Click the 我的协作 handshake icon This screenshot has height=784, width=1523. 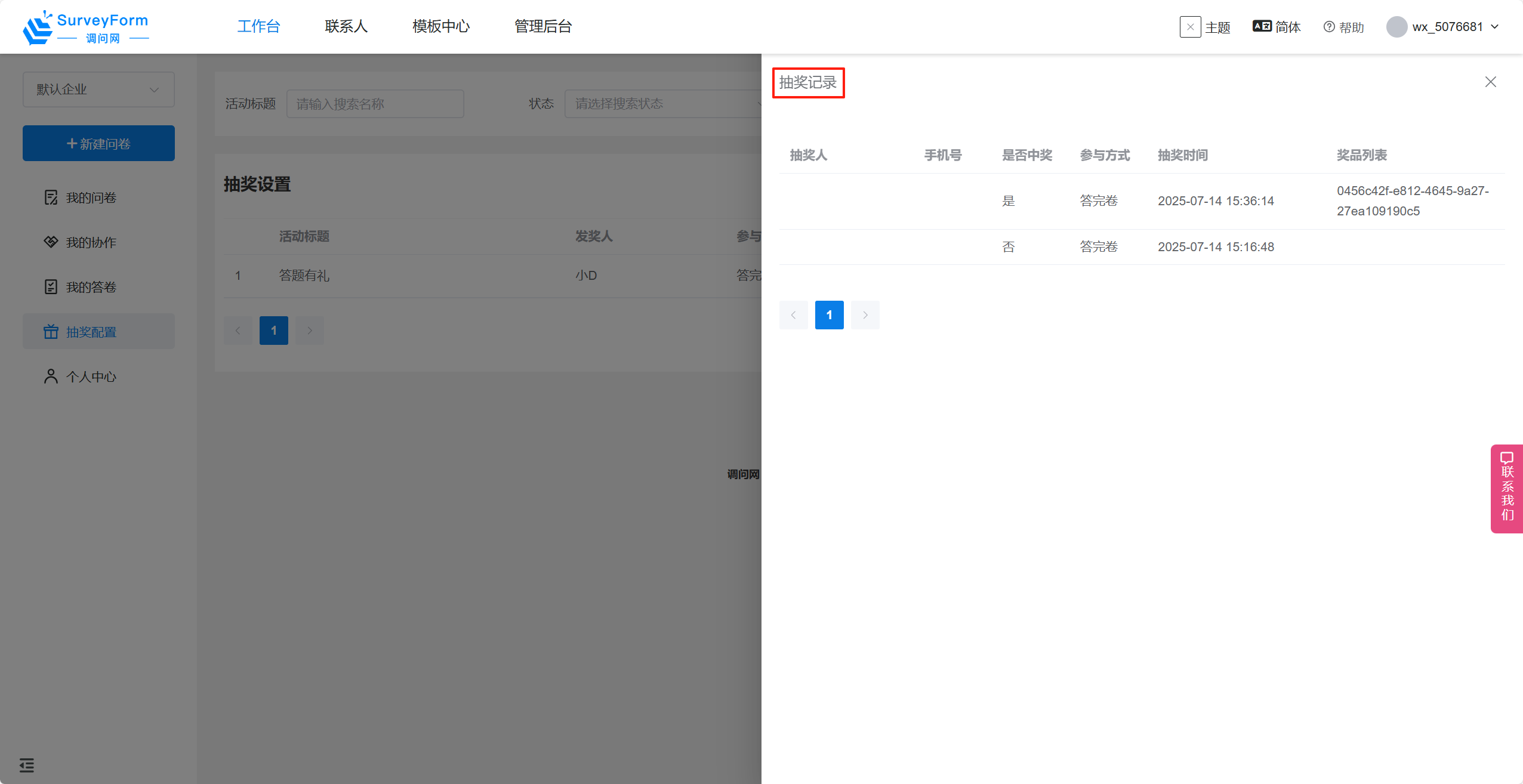pos(51,242)
